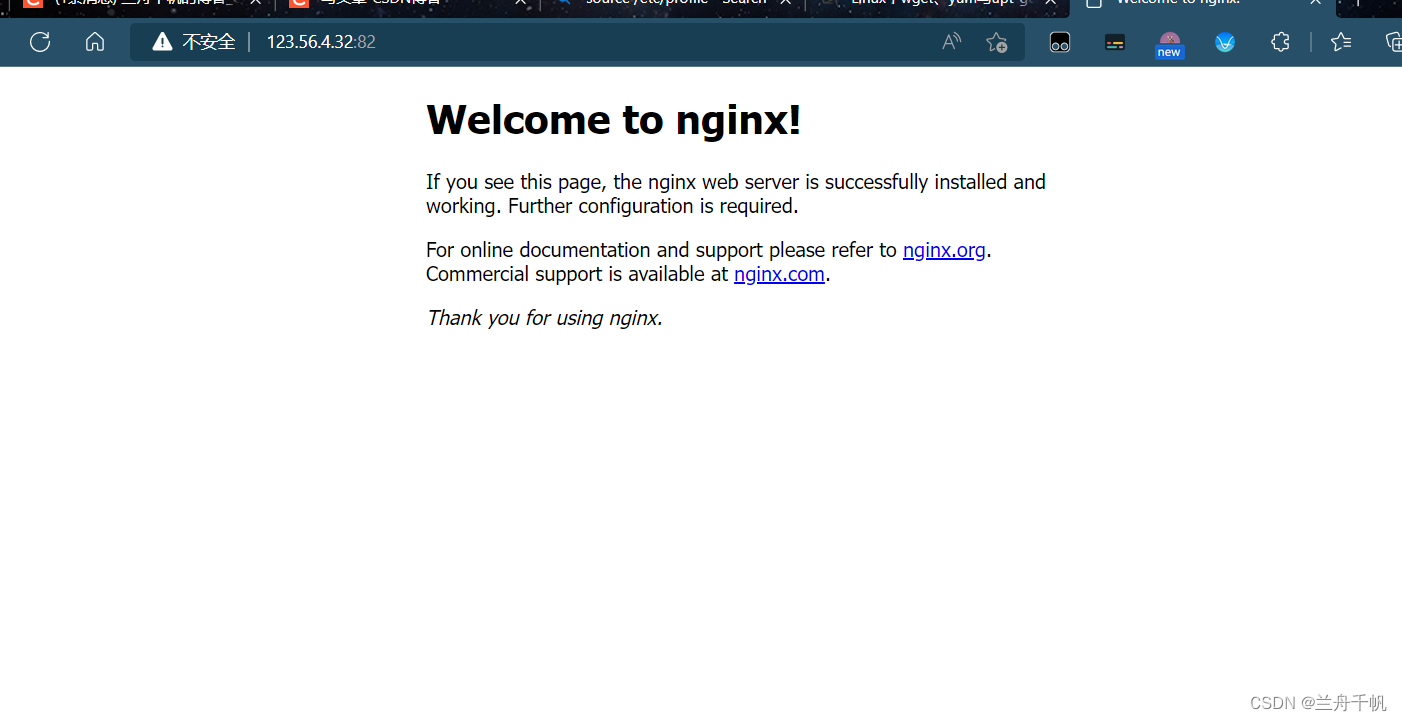Open the extension icon with the 'new' badge
1402x721 pixels.
[1169, 44]
